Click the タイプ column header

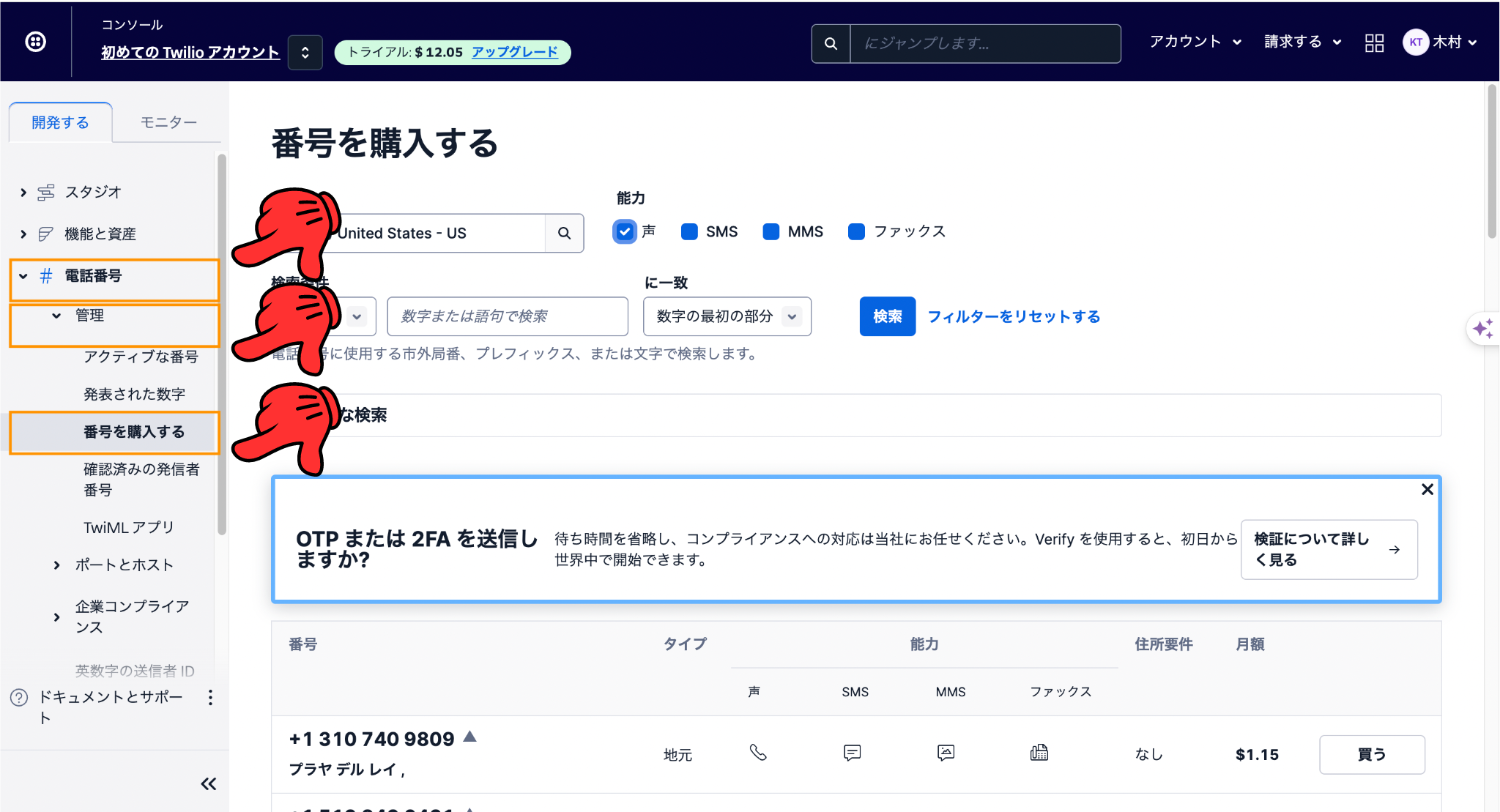coord(686,644)
